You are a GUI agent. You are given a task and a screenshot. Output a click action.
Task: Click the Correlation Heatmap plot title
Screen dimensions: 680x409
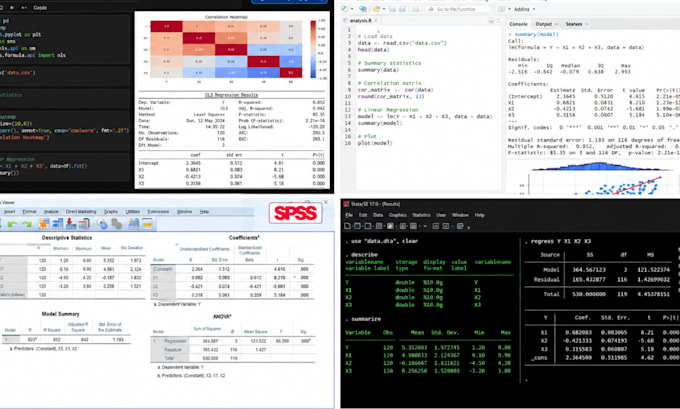pos(225,17)
